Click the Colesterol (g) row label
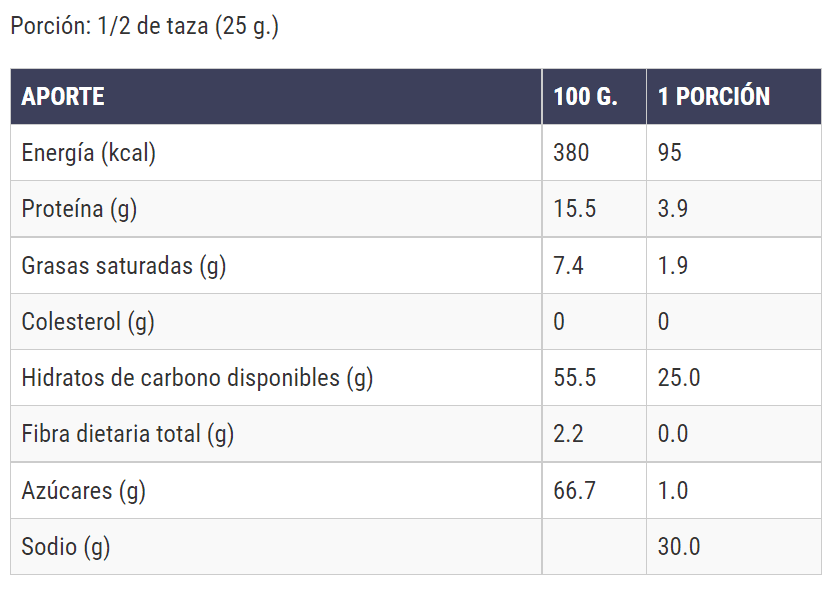 (88, 322)
